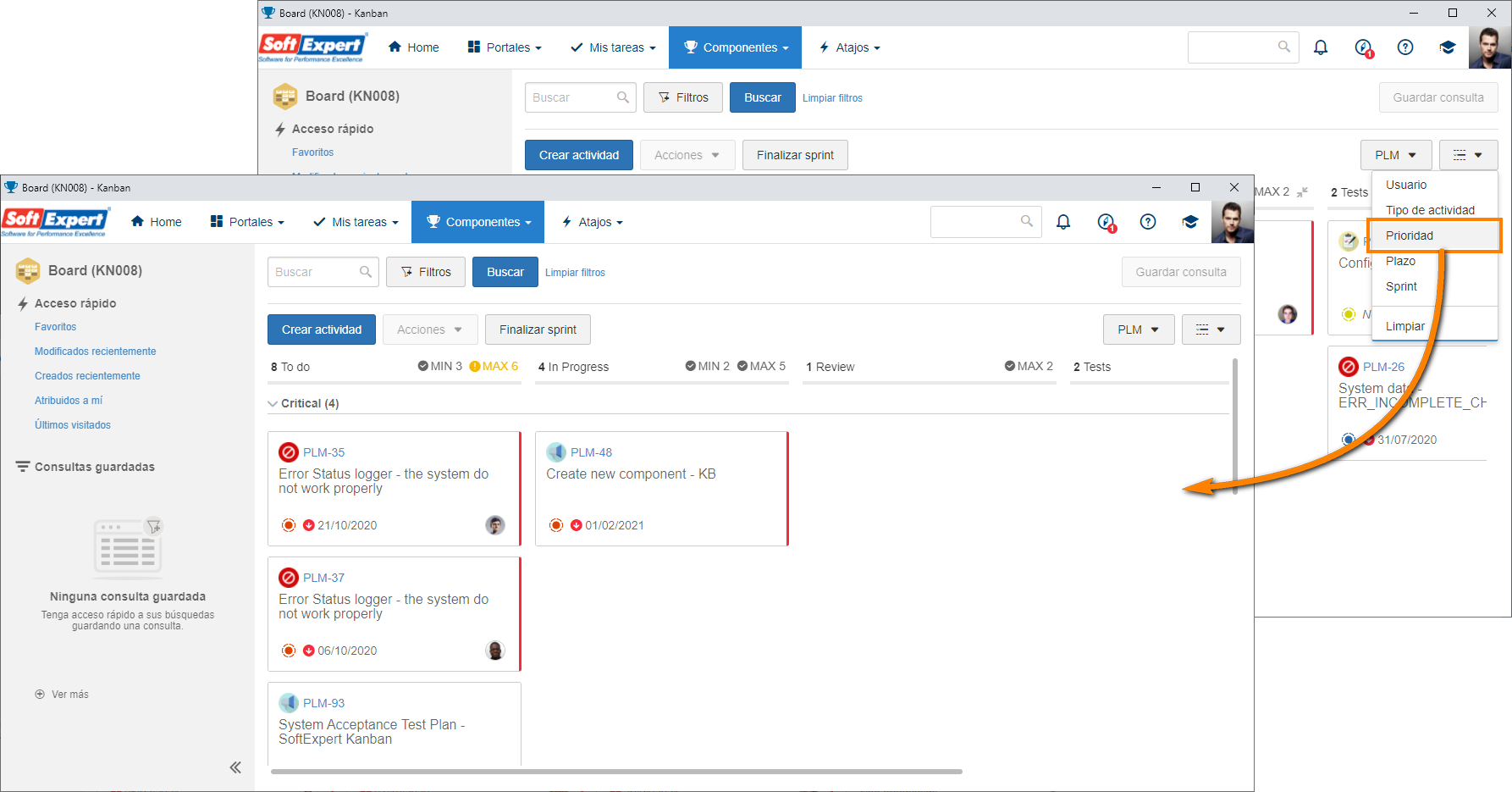Click vertical scrollbar of the board

1235,426
